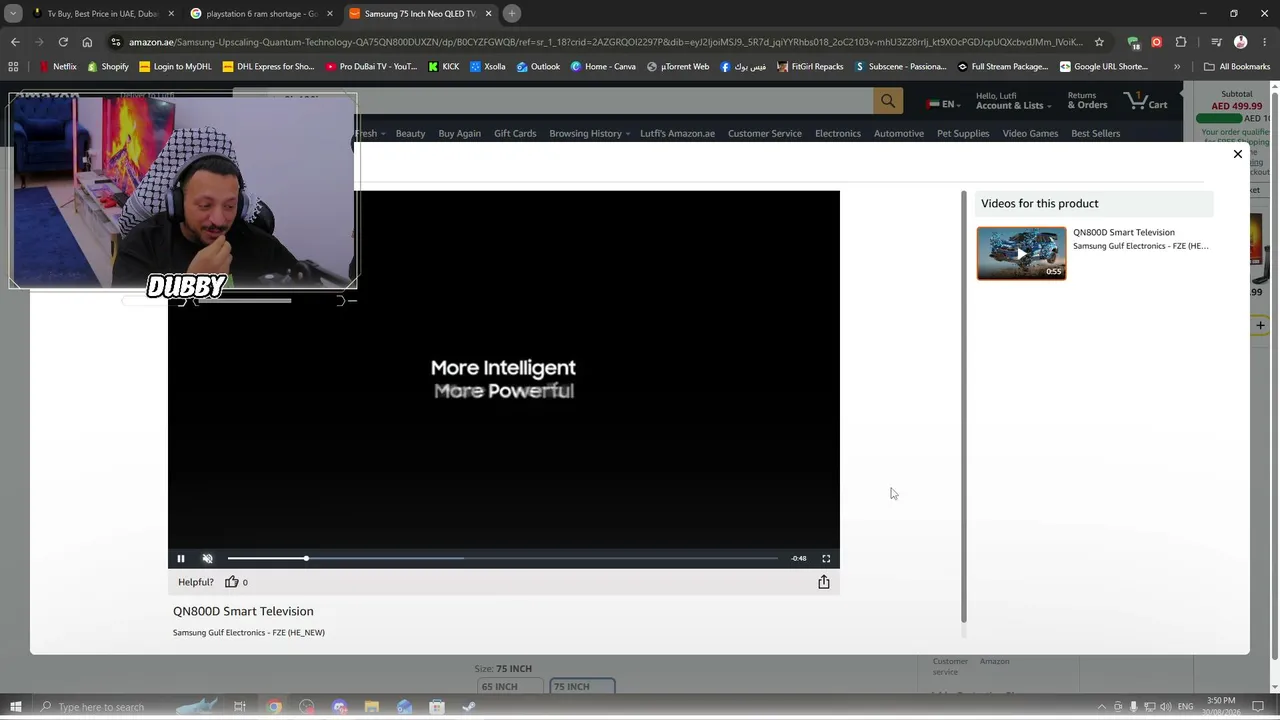Viewport: 1280px width, 720px height.
Task: Open the Video Games category
Action: (x=1030, y=133)
